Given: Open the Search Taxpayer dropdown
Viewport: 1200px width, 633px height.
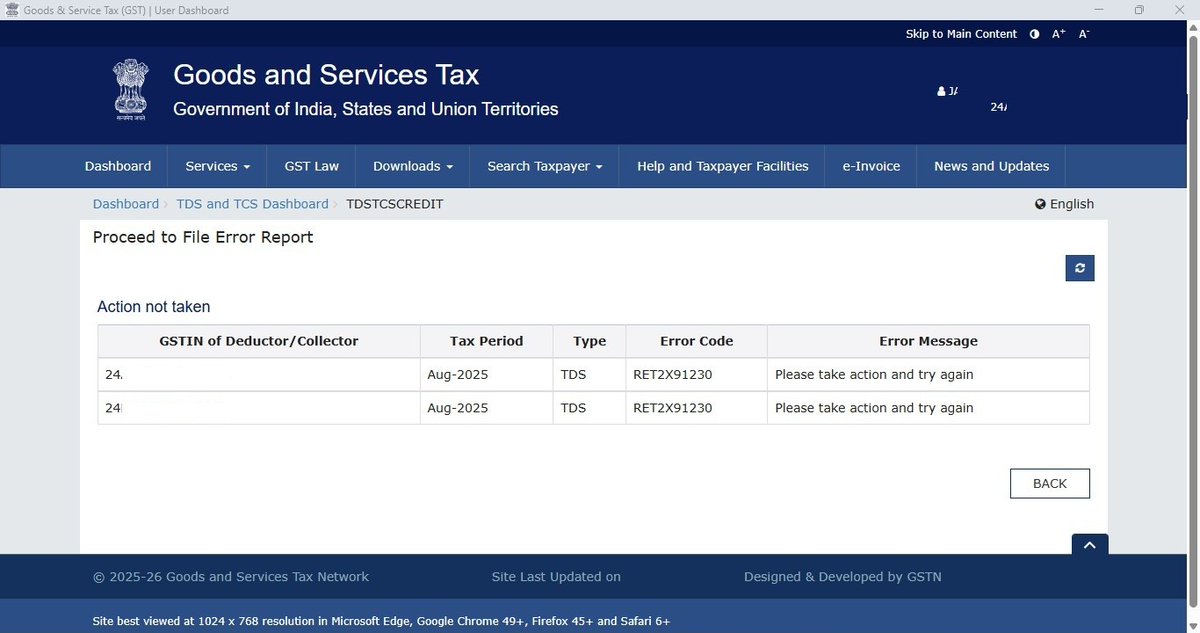Looking at the screenshot, I should tap(545, 166).
